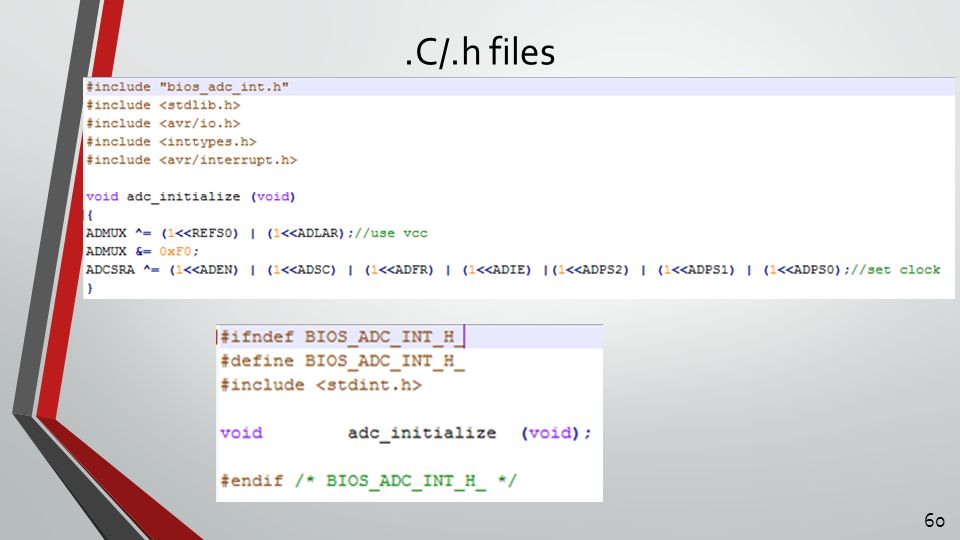Click the line #include <inttypes.h>
This screenshot has width=960, height=540.
(171, 142)
